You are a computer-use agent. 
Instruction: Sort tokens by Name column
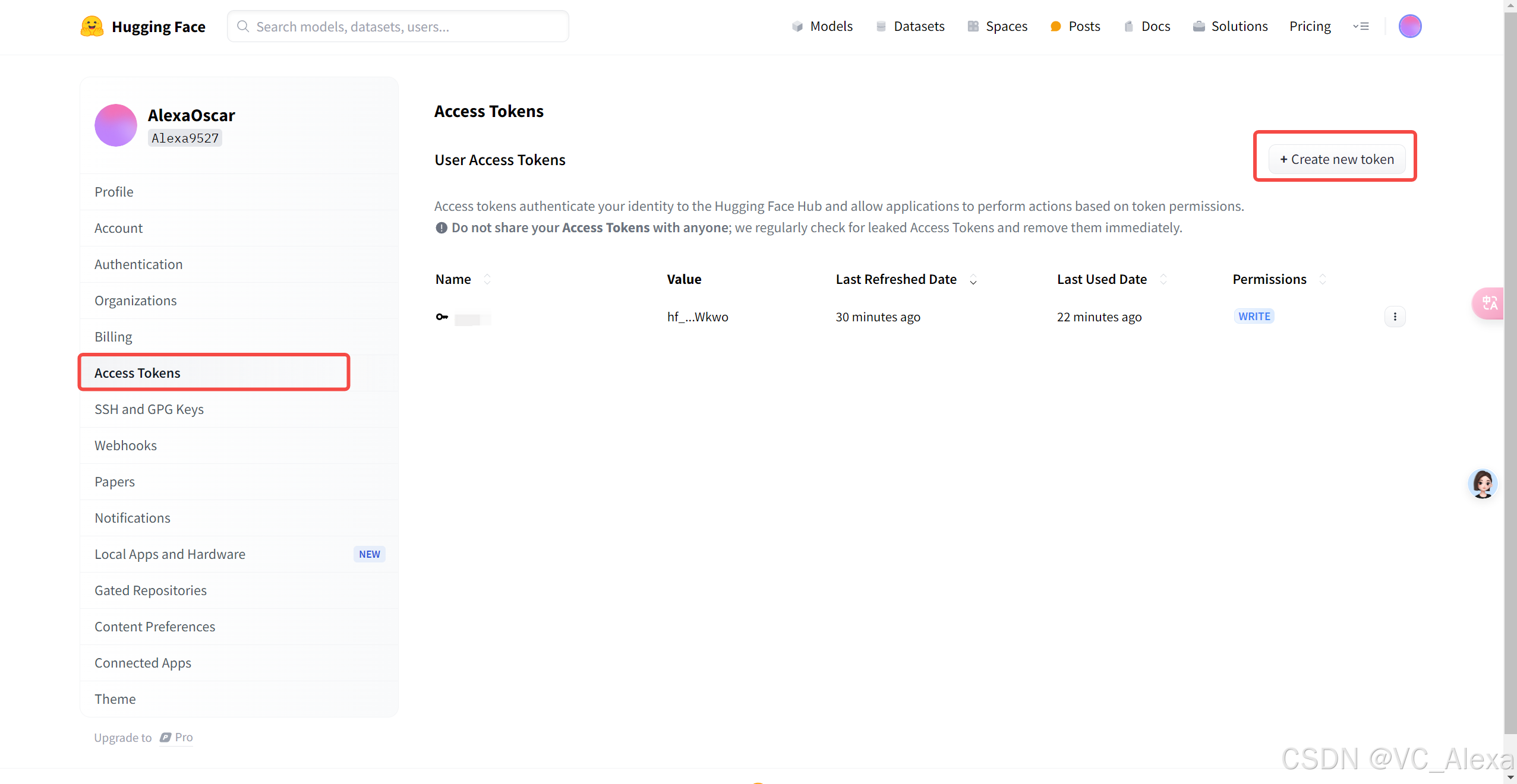[x=487, y=279]
